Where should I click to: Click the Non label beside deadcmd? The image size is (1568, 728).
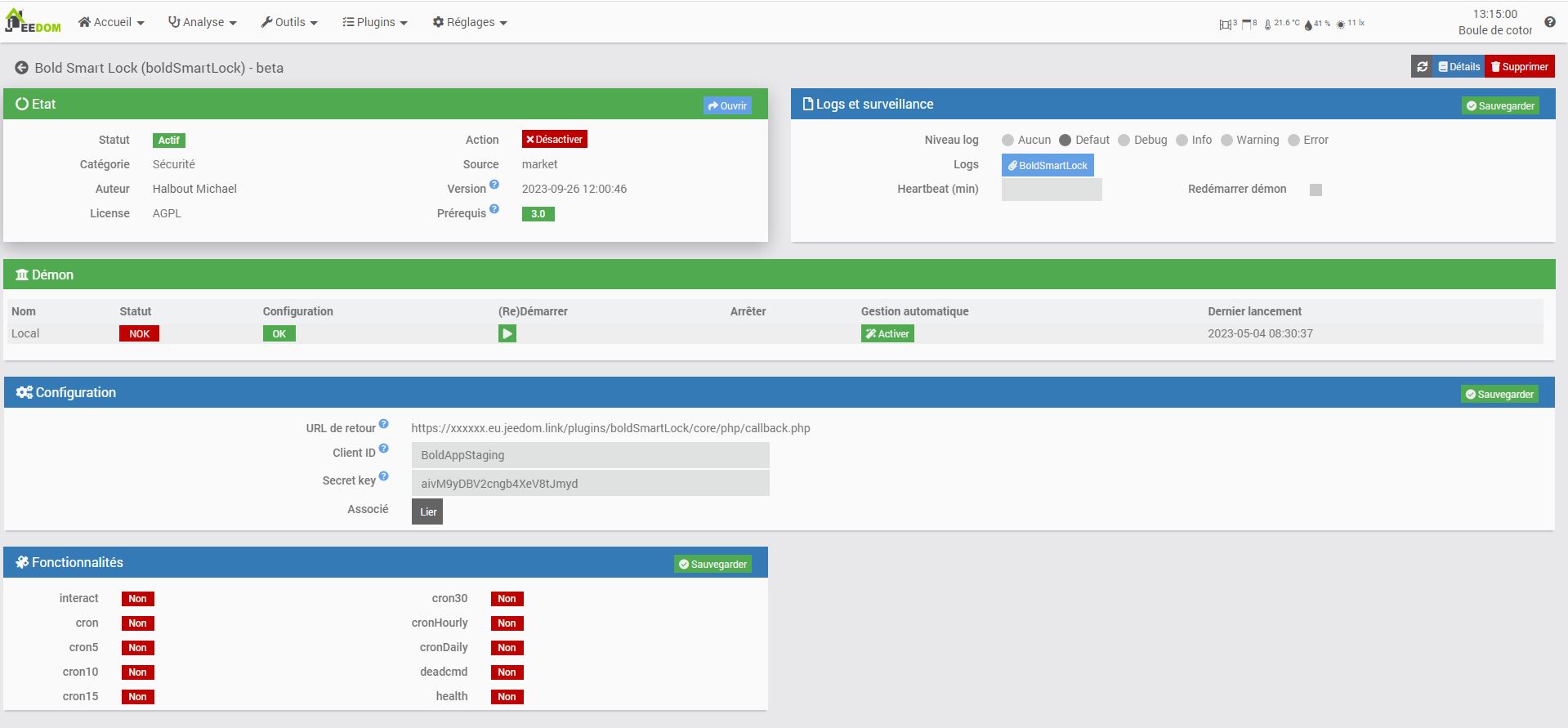(x=507, y=672)
